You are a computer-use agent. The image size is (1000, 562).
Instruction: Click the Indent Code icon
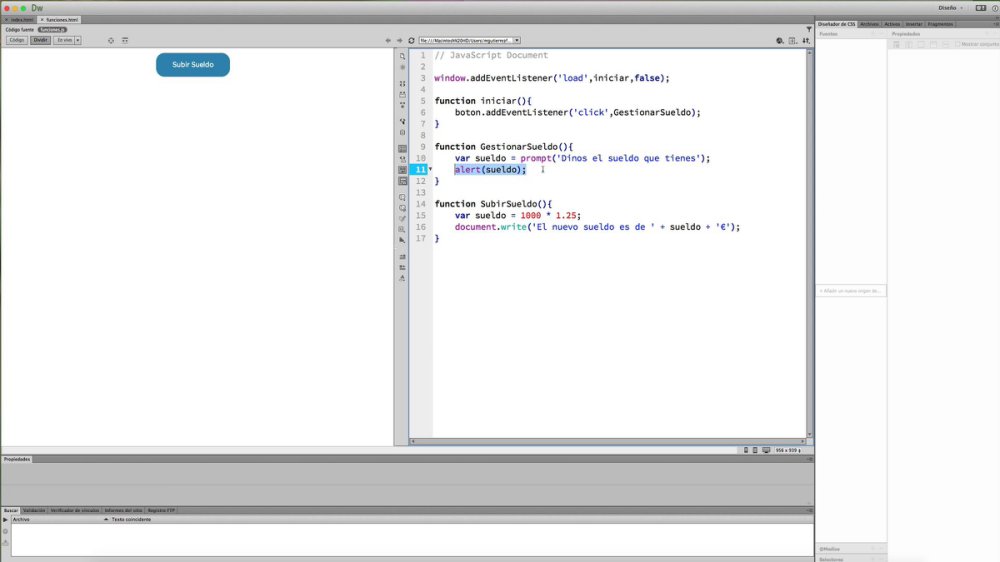coord(402,256)
